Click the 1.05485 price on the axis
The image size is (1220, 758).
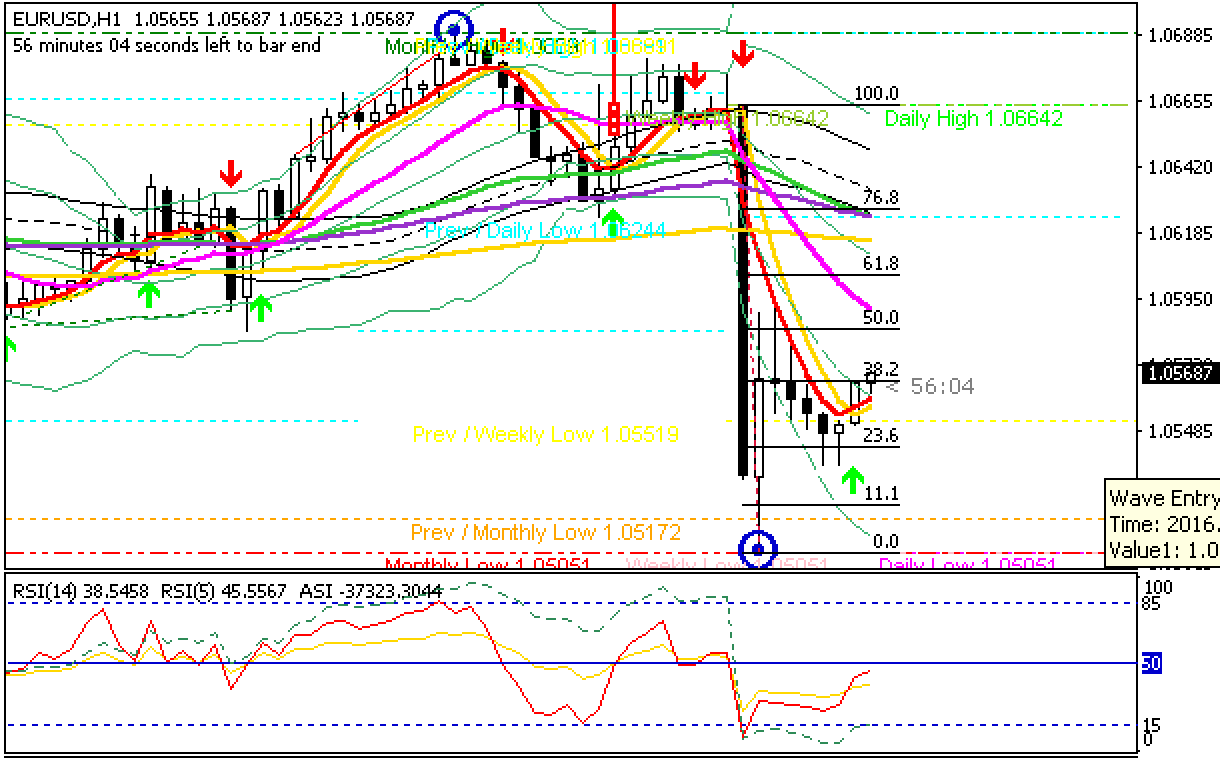tap(1180, 431)
